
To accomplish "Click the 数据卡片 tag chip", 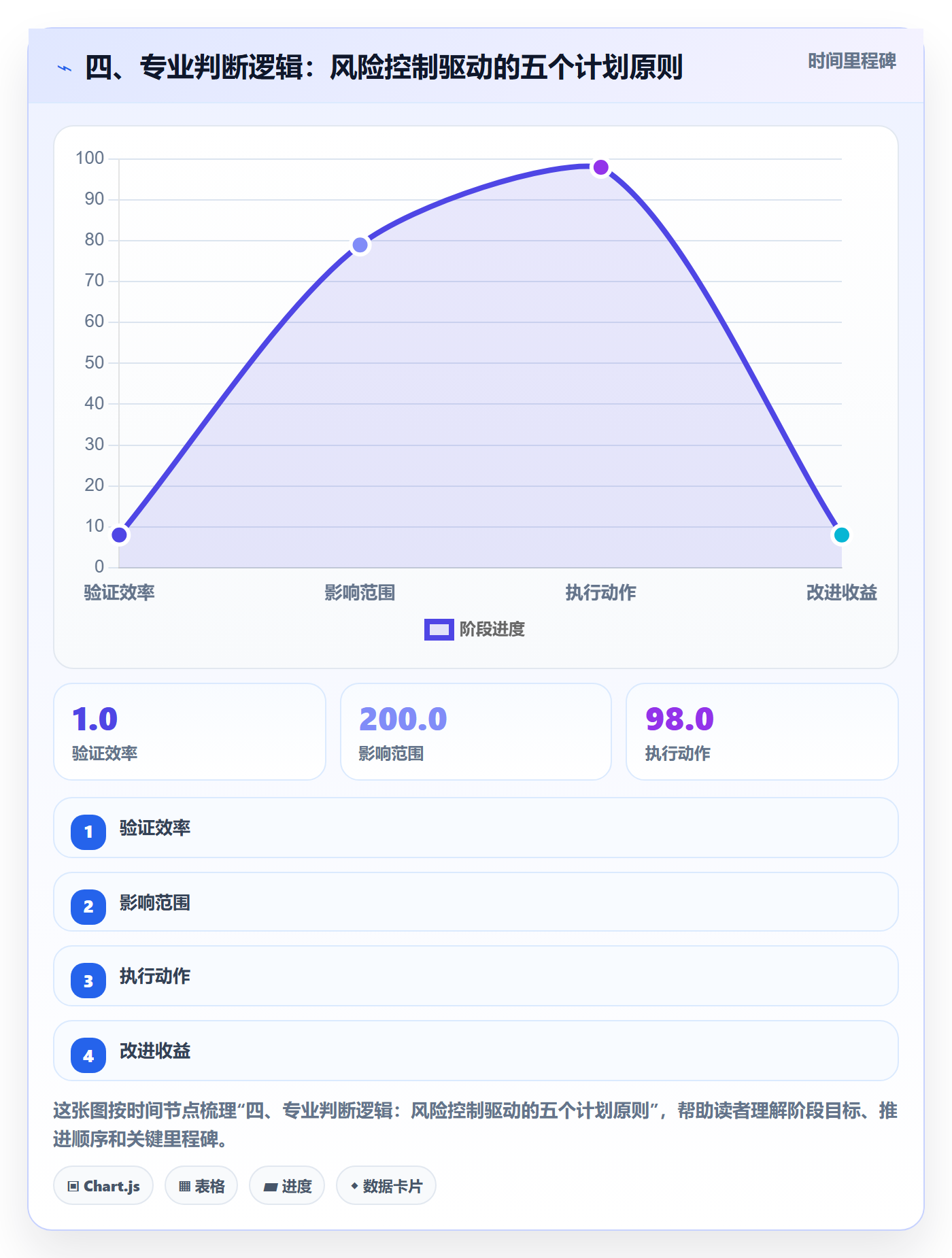I will tap(386, 1186).
